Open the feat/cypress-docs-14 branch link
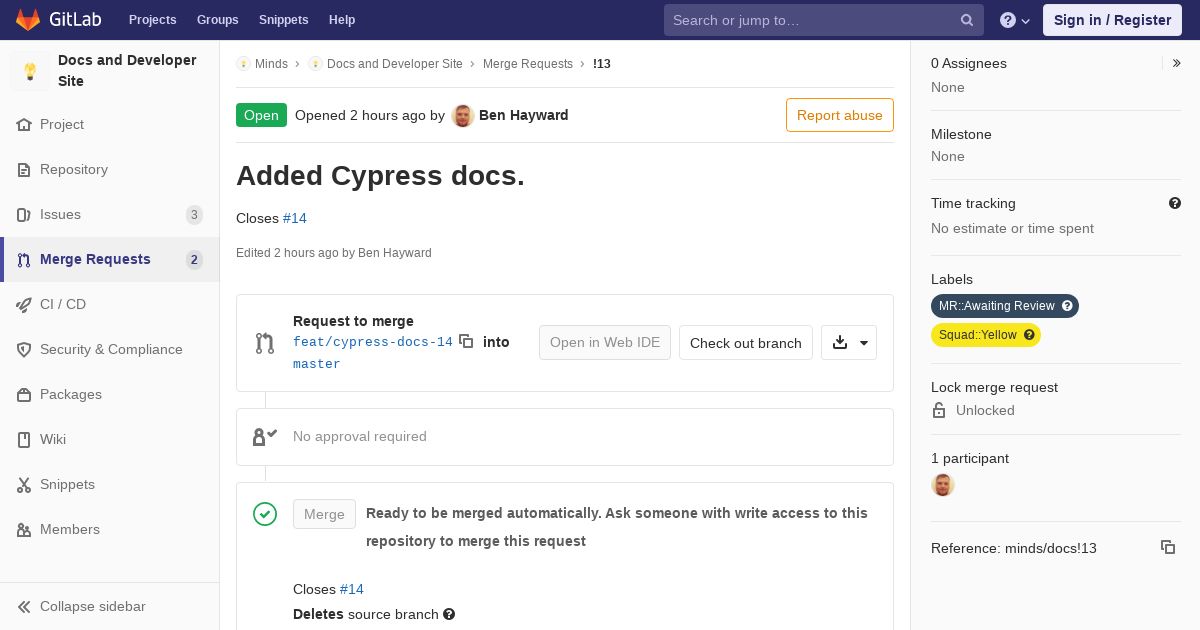The width and height of the screenshot is (1200, 630). tap(373, 342)
